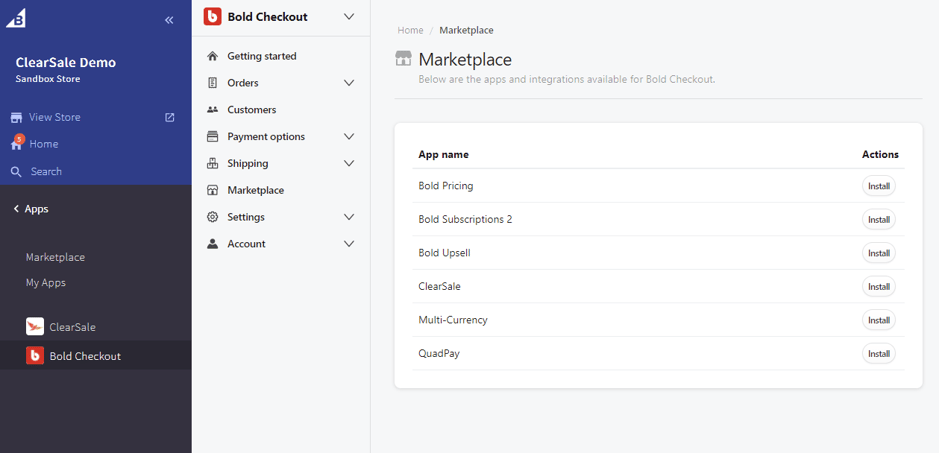Install the Bold Subscriptions 2 app
The image size is (939, 453).
click(x=879, y=220)
